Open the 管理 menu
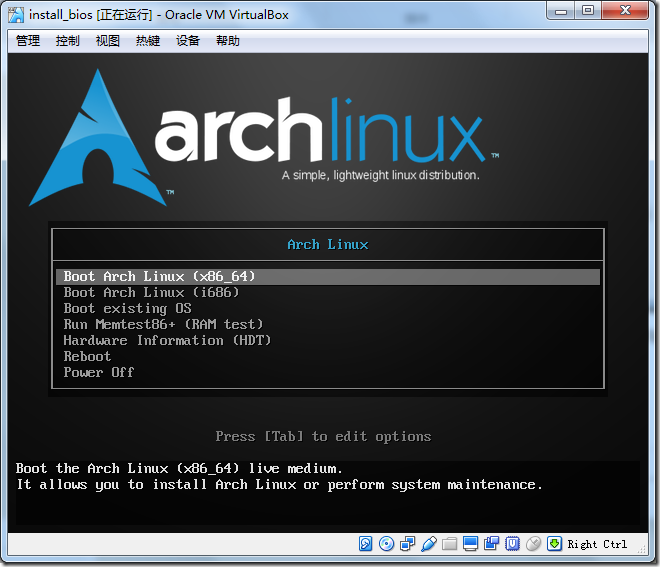This screenshot has width=660, height=567. tap(28, 41)
